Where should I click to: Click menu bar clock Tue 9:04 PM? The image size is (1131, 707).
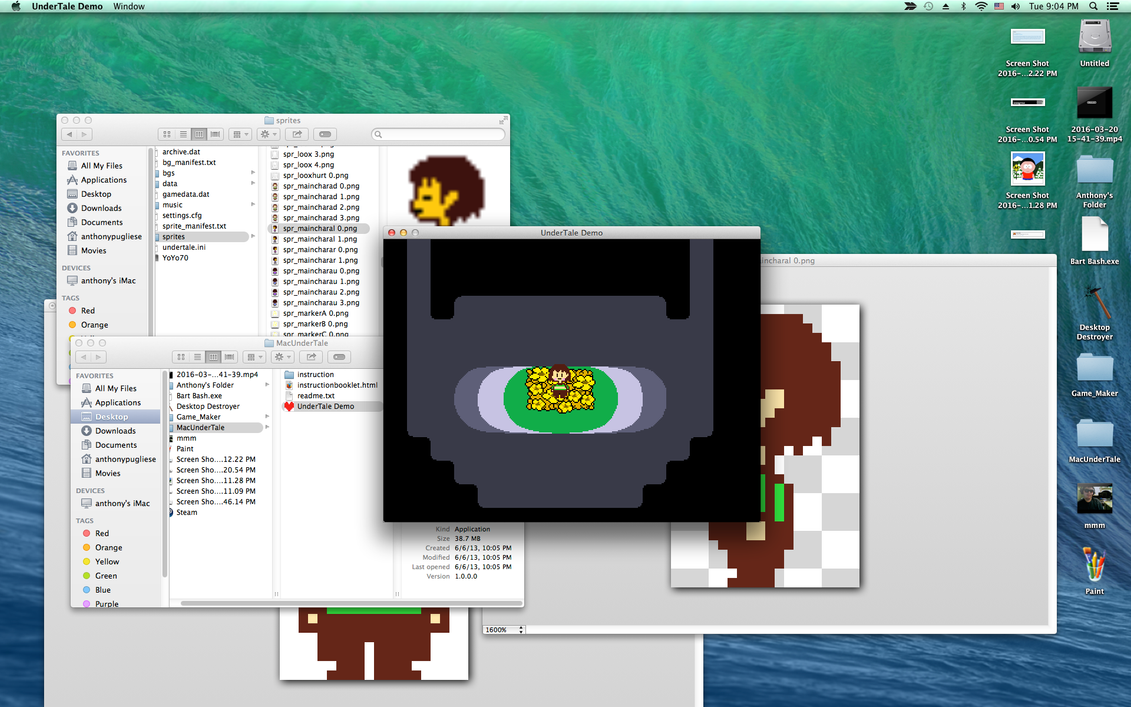click(x=1054, y=6)
